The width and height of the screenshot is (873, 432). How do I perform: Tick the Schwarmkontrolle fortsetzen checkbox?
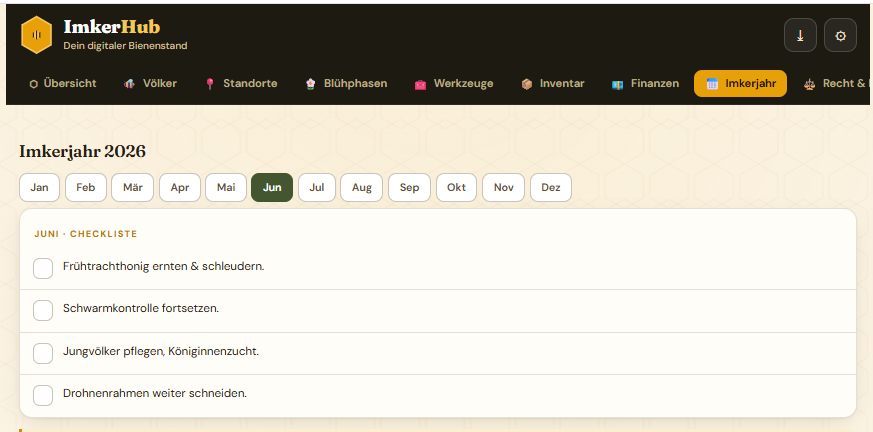click(x=43, y=311)
